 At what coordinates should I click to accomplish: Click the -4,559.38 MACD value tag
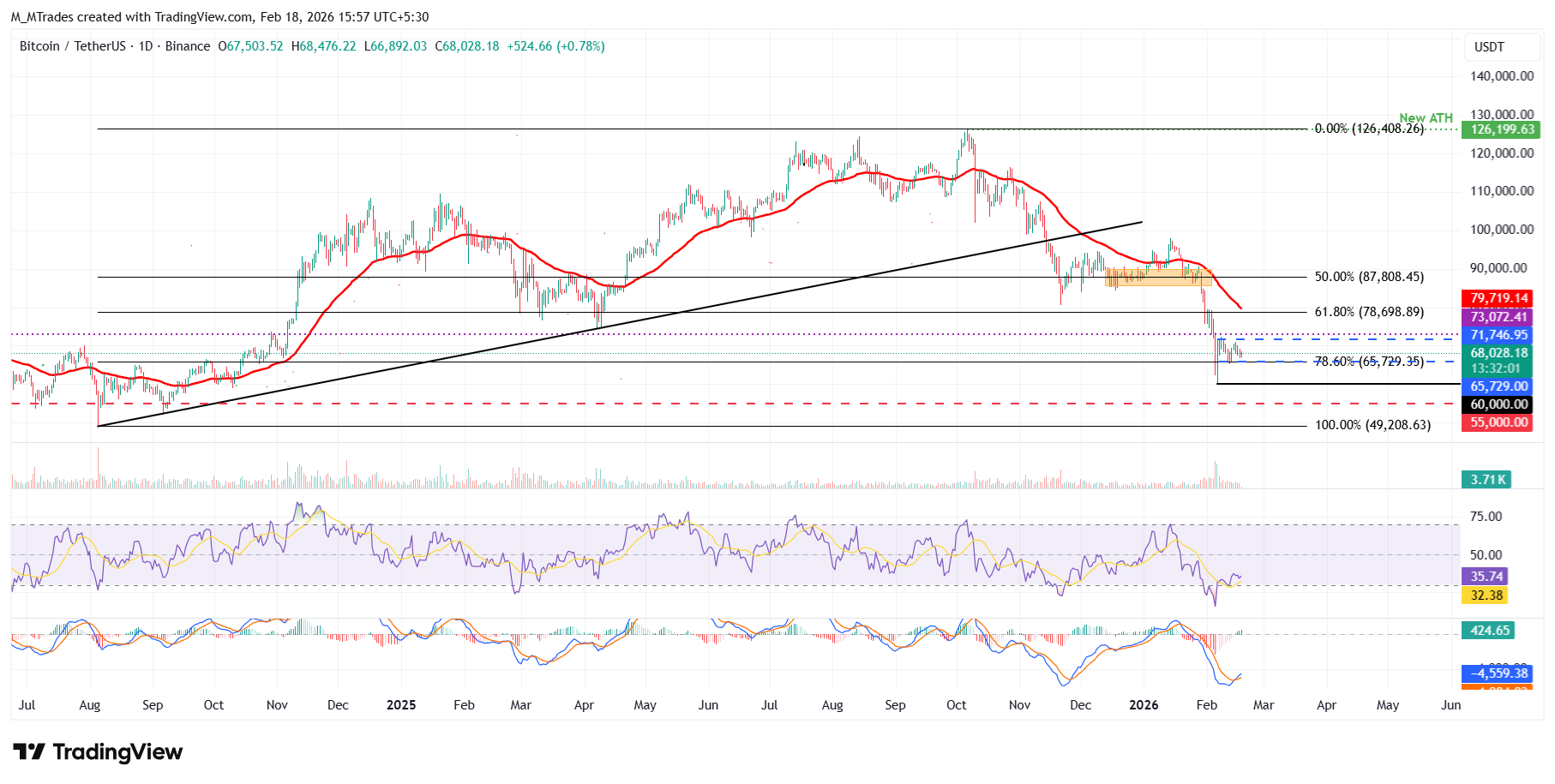pyautogui.click(x=1497, y=673)
